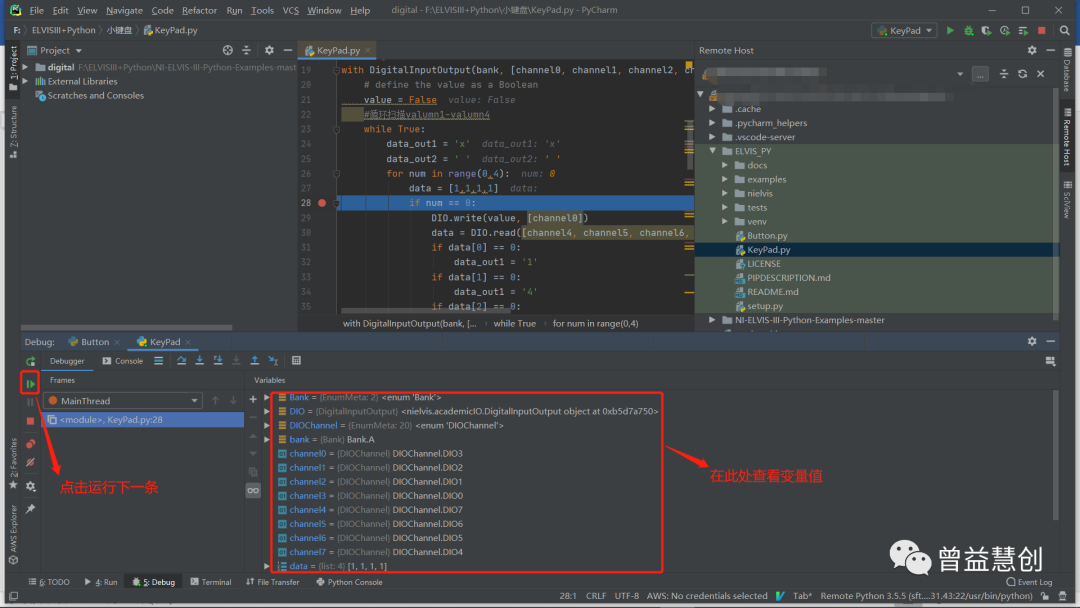This screenshot has height=608, width=1080.
Task: Expand the examples folder in Remote Host
Action: [x=725, y=179]
